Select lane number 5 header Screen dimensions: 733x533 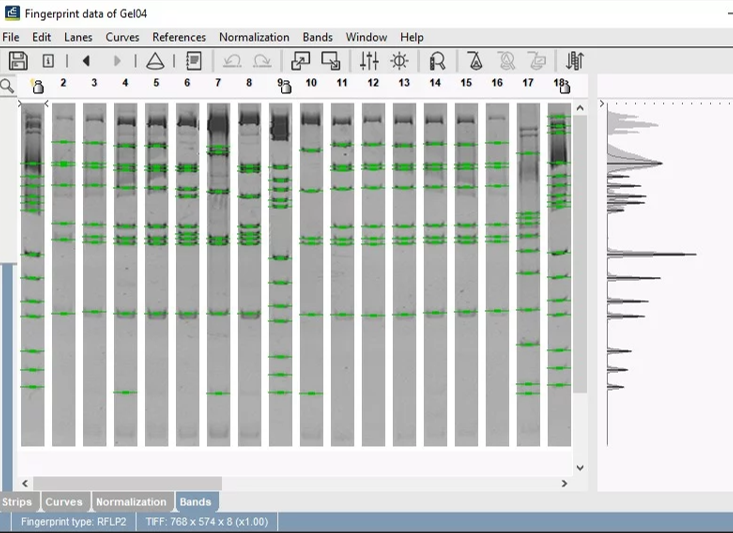coord(156,83)
